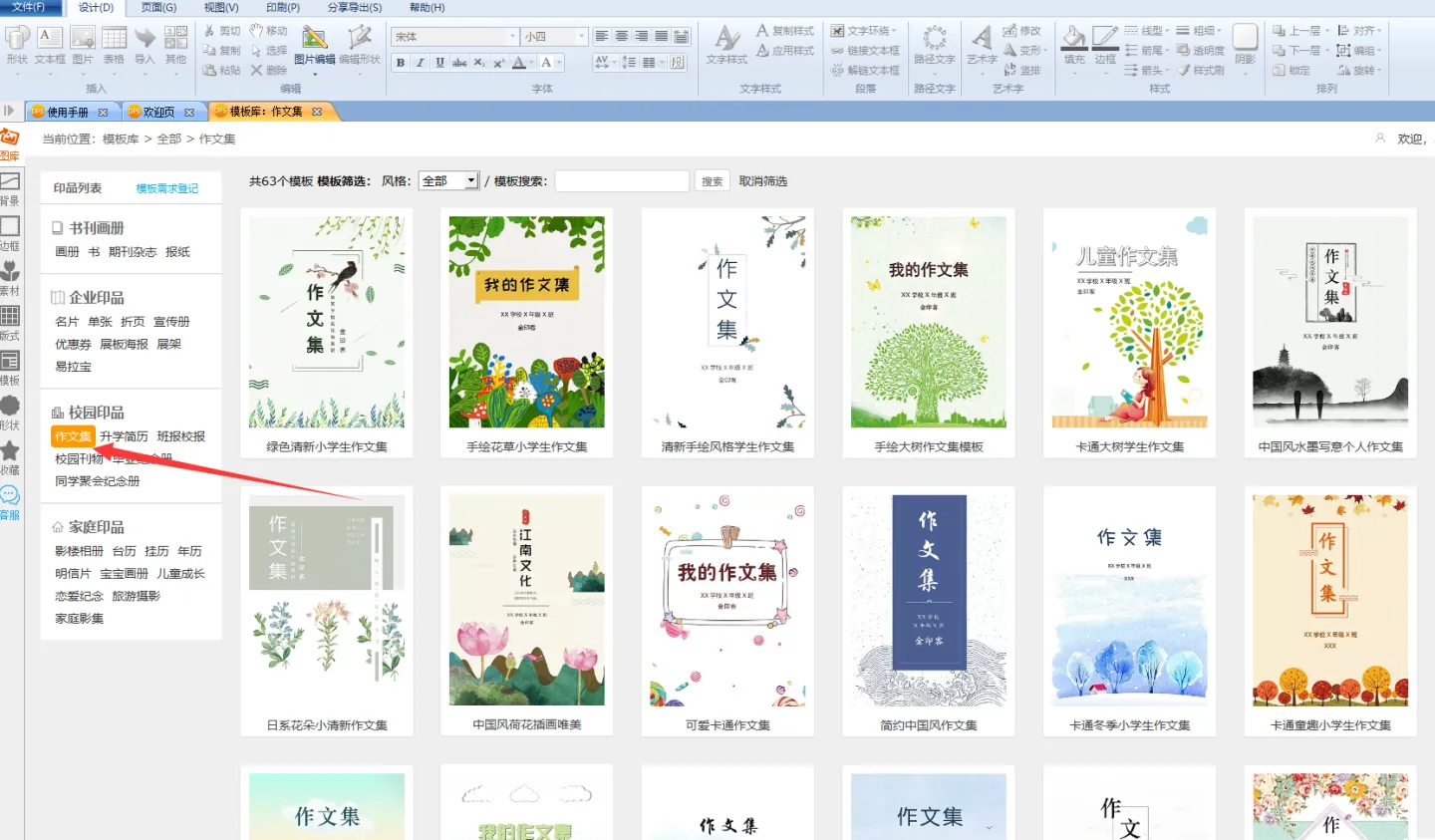Click the 模板需求登记 link

166,188
